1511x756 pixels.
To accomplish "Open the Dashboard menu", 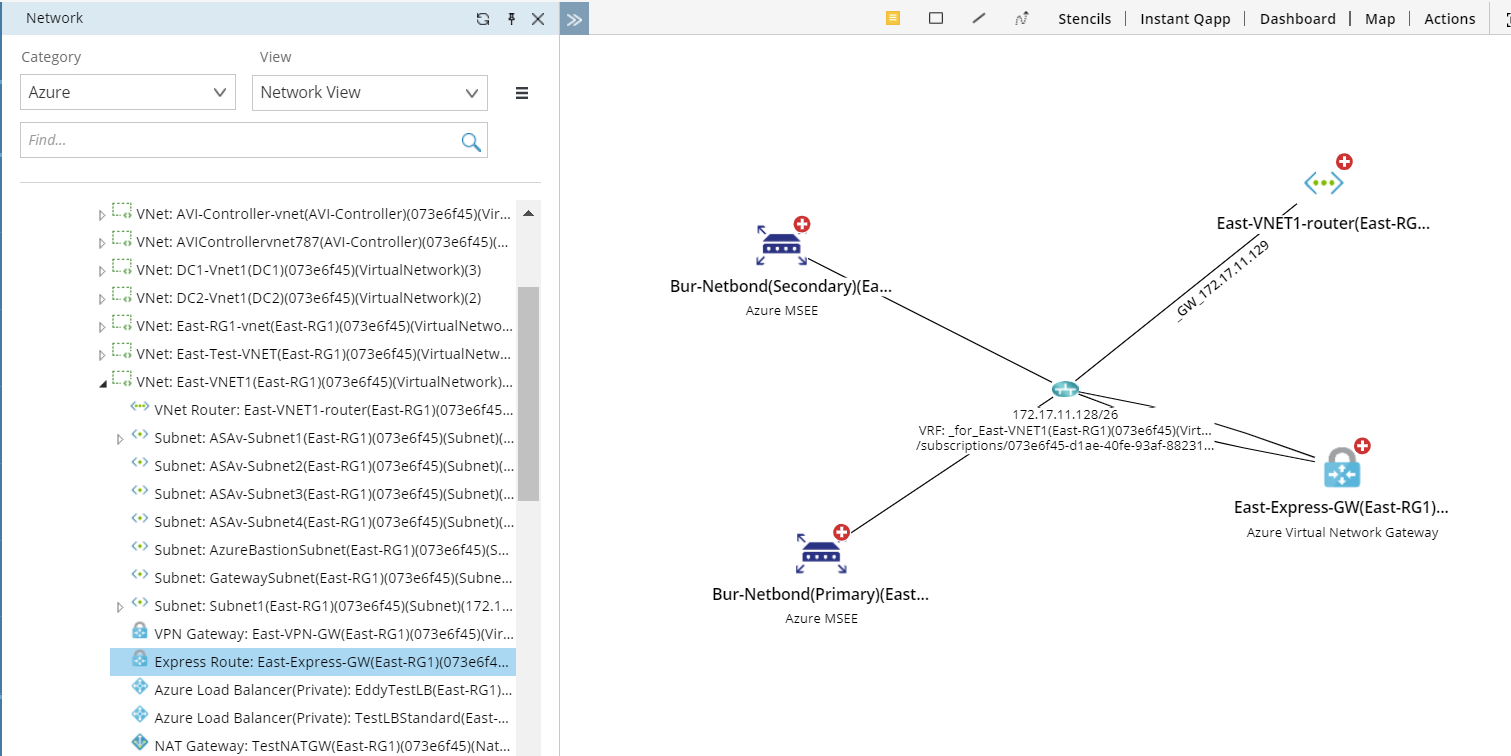I will pyautogui.click(x=1298, y=19).
